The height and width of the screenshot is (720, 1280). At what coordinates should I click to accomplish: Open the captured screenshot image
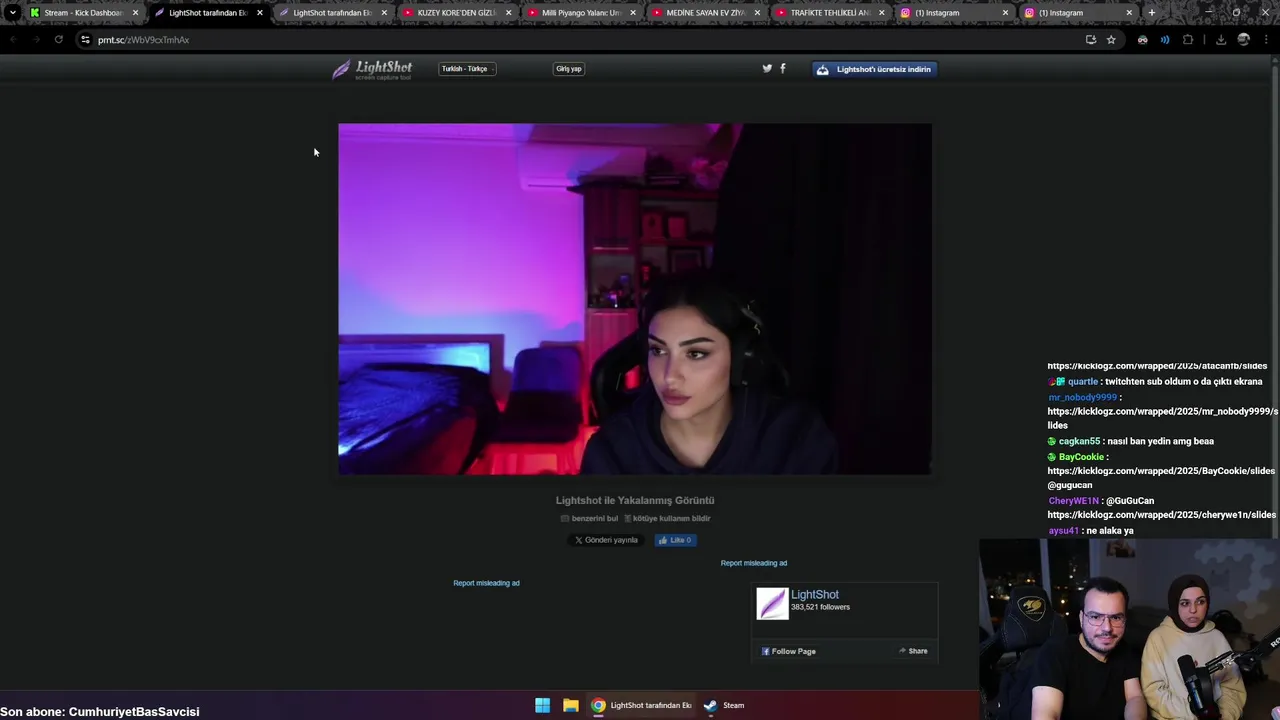point(635,299)
